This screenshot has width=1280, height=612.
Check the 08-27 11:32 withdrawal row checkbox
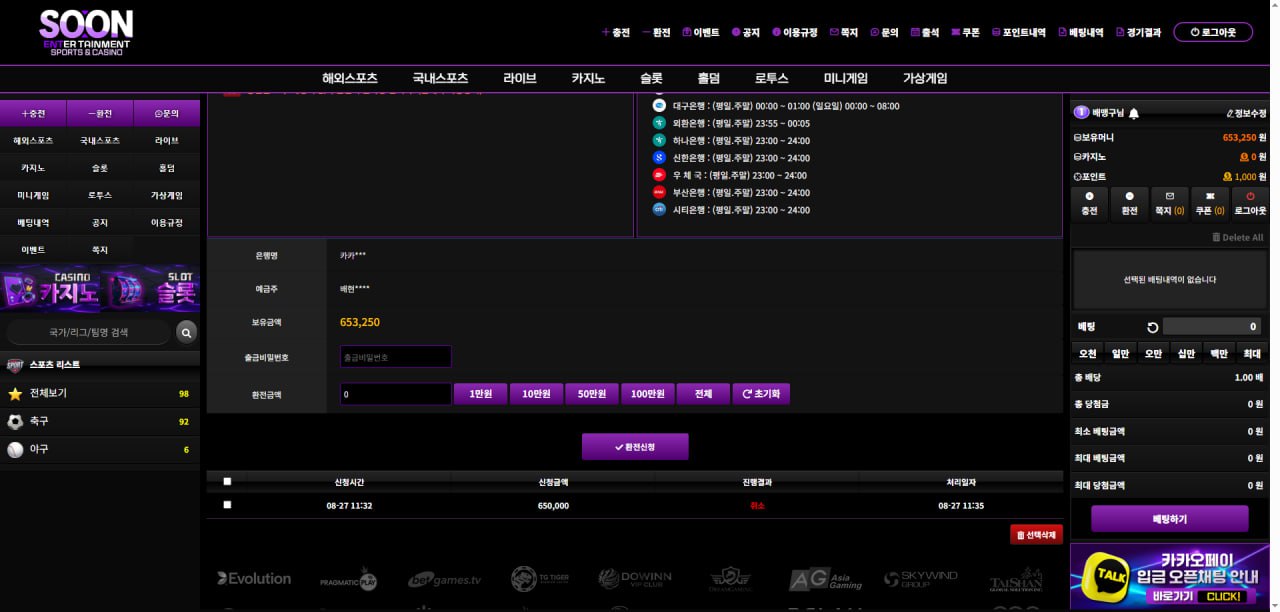click(x=227, y=505)
